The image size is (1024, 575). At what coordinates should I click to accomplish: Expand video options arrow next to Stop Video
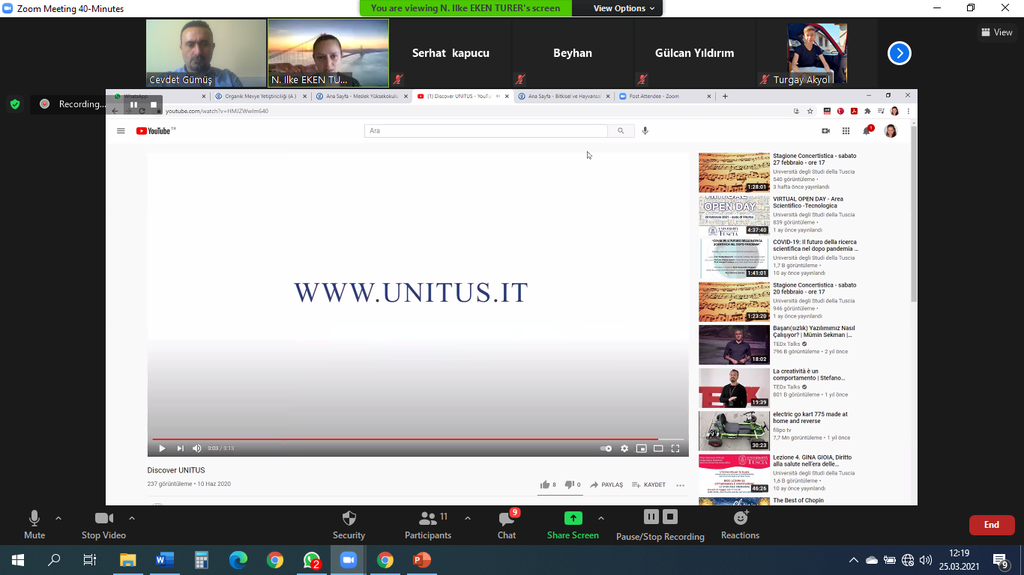(x=132, y=518)
